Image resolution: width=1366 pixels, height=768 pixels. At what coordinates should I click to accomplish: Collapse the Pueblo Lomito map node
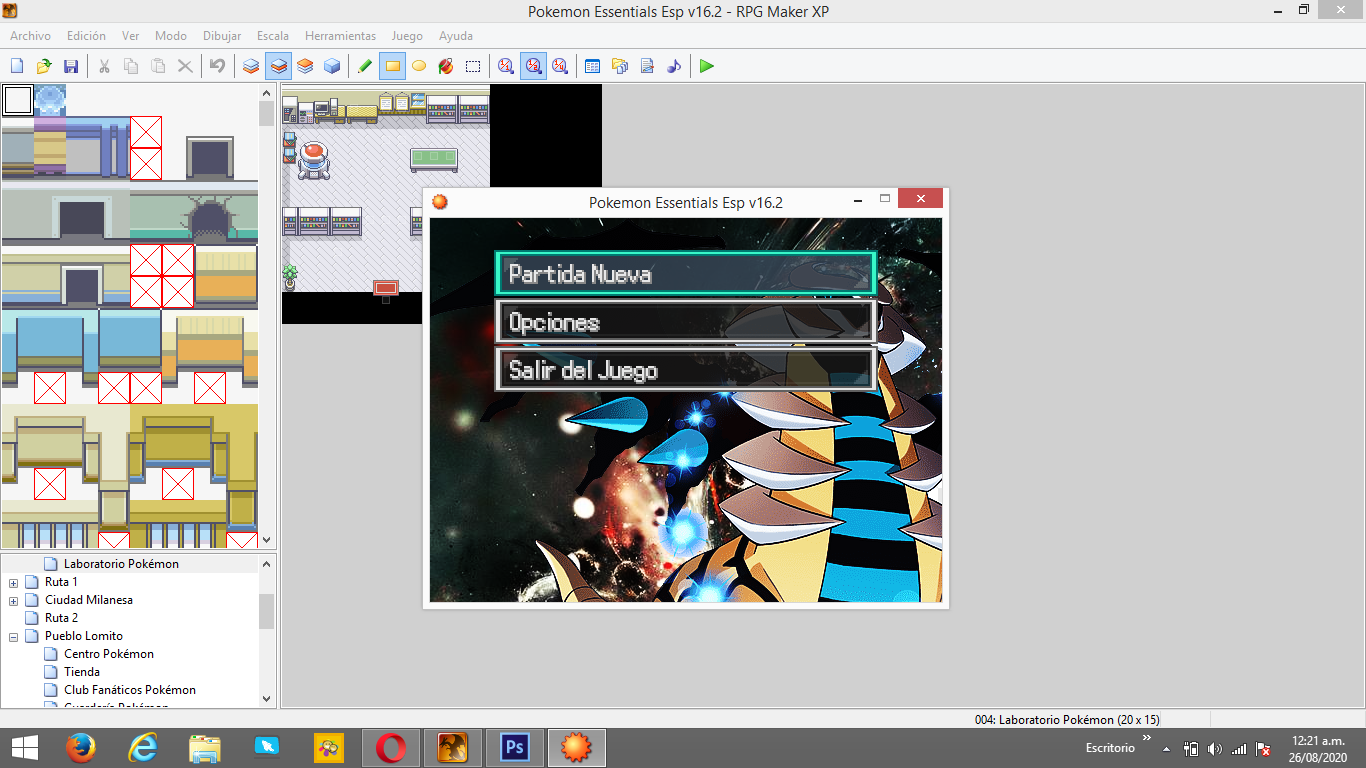(13, 636)
